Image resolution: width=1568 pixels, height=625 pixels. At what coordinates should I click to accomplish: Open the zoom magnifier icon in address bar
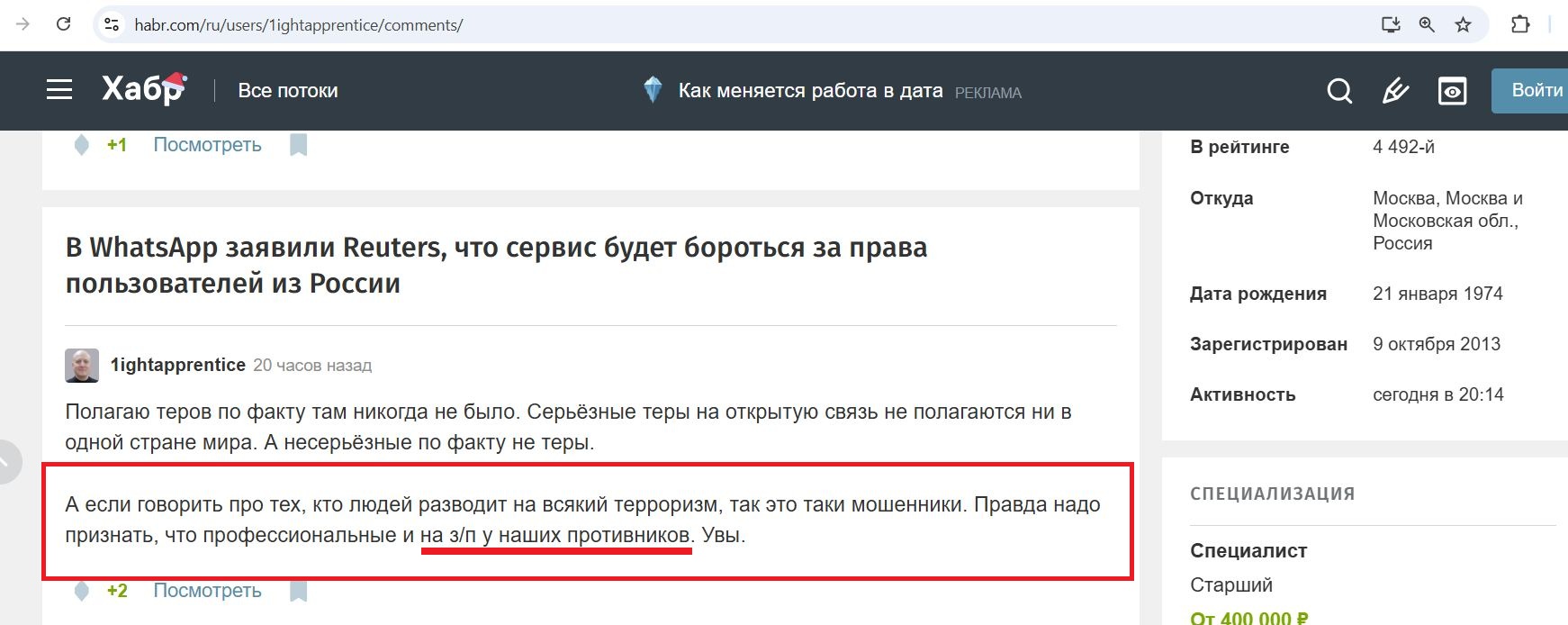(x=1427, y=24)
